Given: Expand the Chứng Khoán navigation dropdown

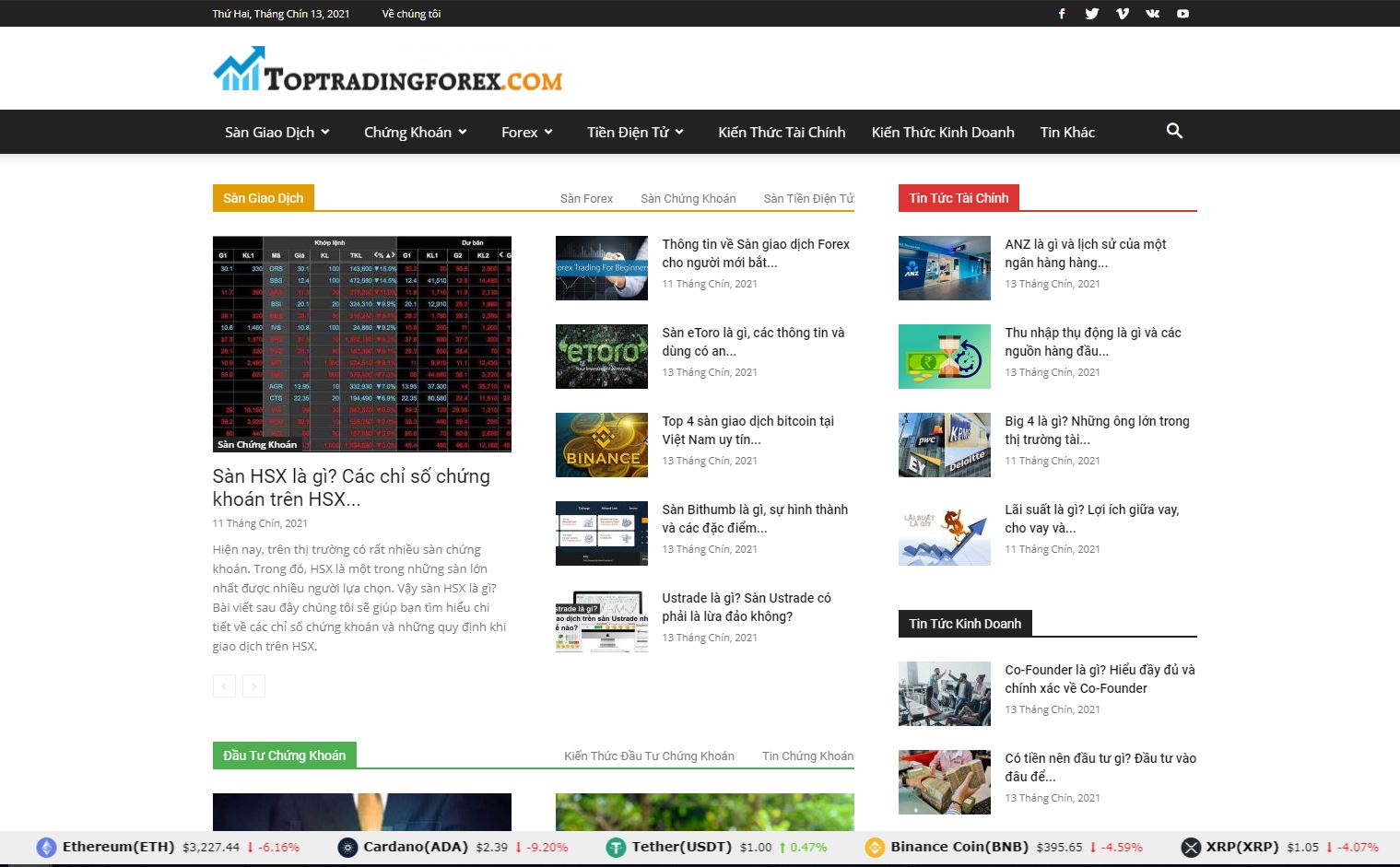Looking at the screenshot, I should coord(416,132).
